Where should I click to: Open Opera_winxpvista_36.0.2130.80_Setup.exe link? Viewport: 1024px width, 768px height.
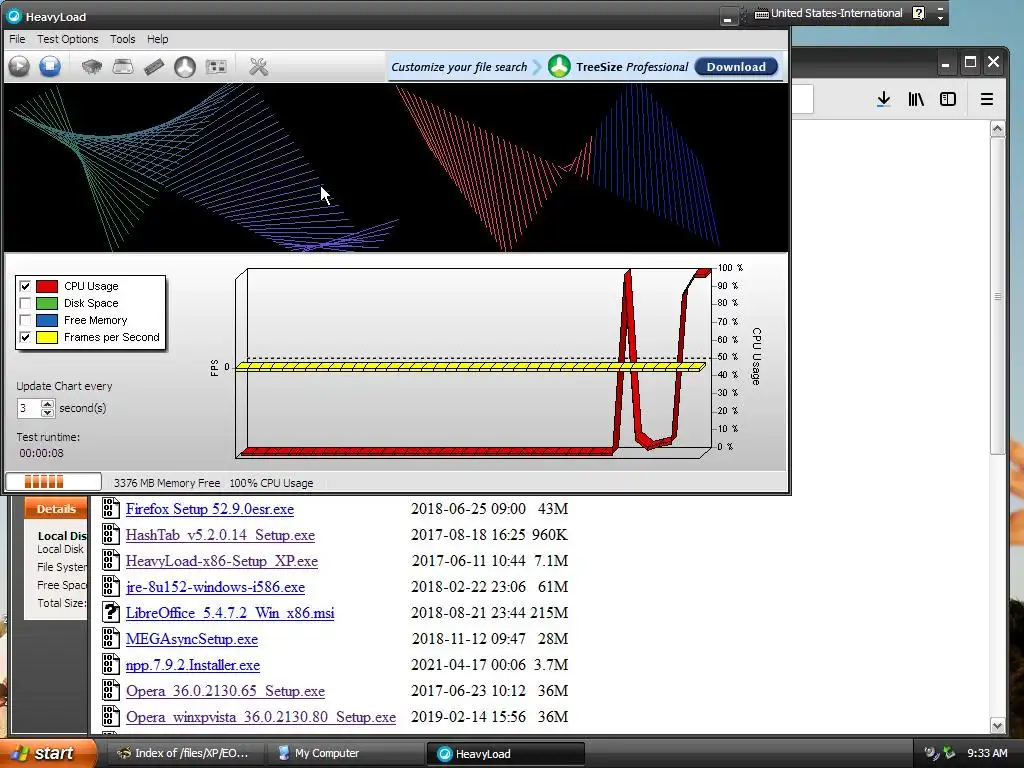click(261, 717)
